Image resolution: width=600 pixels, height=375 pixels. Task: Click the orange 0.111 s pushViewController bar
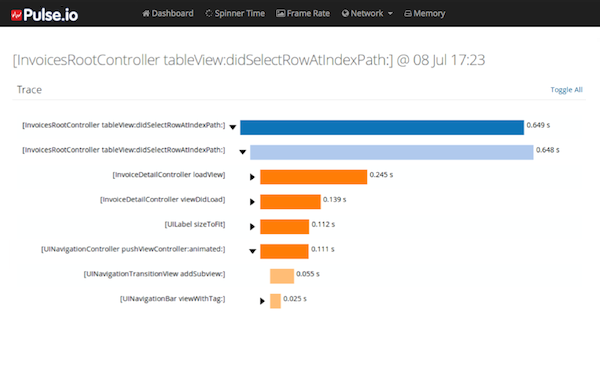284,251
